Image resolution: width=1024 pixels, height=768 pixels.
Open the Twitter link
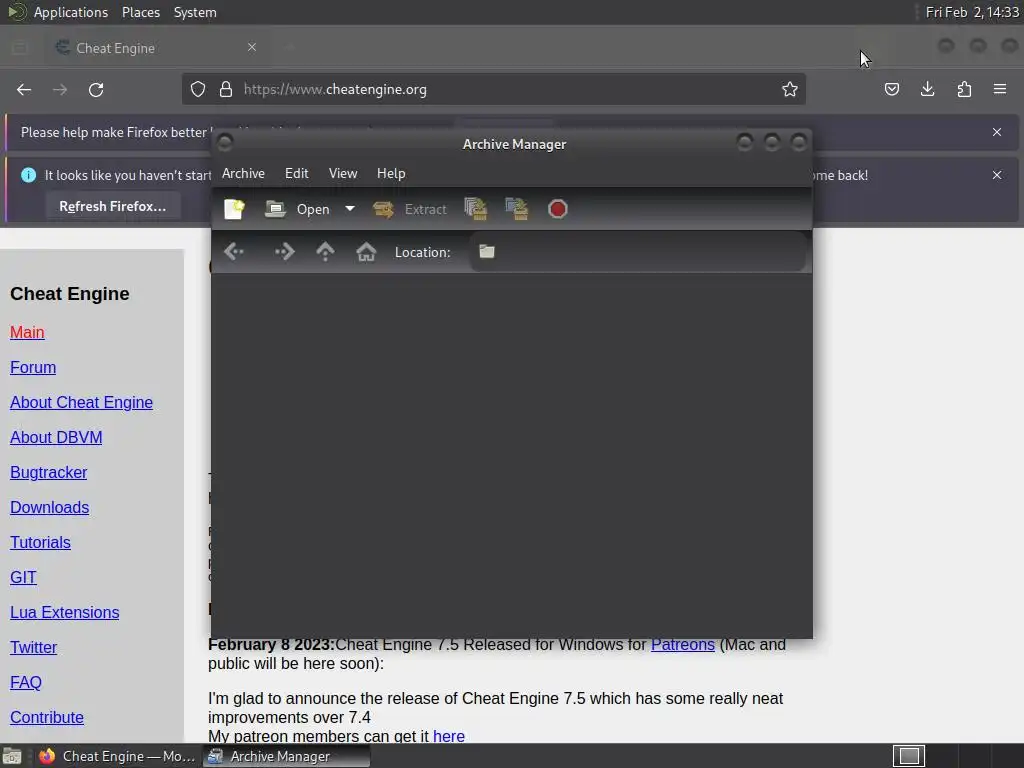[33, 647]
